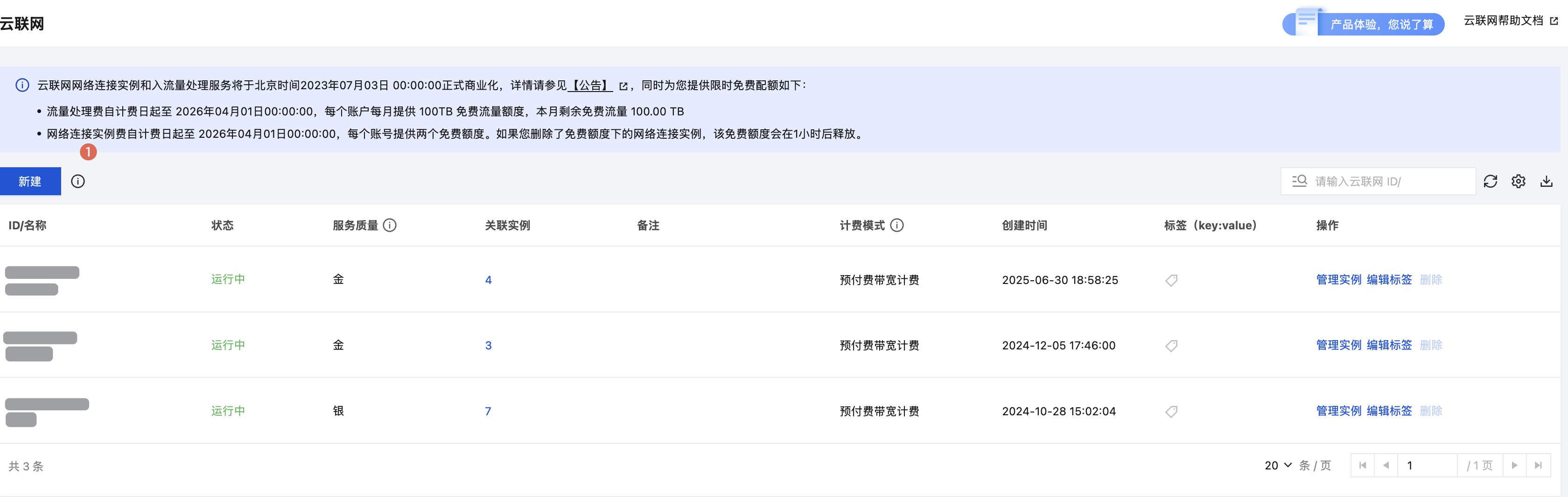This screenshot has width=1568, height=497.
Task: Click the refresh list icon
Action: [1490, 182]
